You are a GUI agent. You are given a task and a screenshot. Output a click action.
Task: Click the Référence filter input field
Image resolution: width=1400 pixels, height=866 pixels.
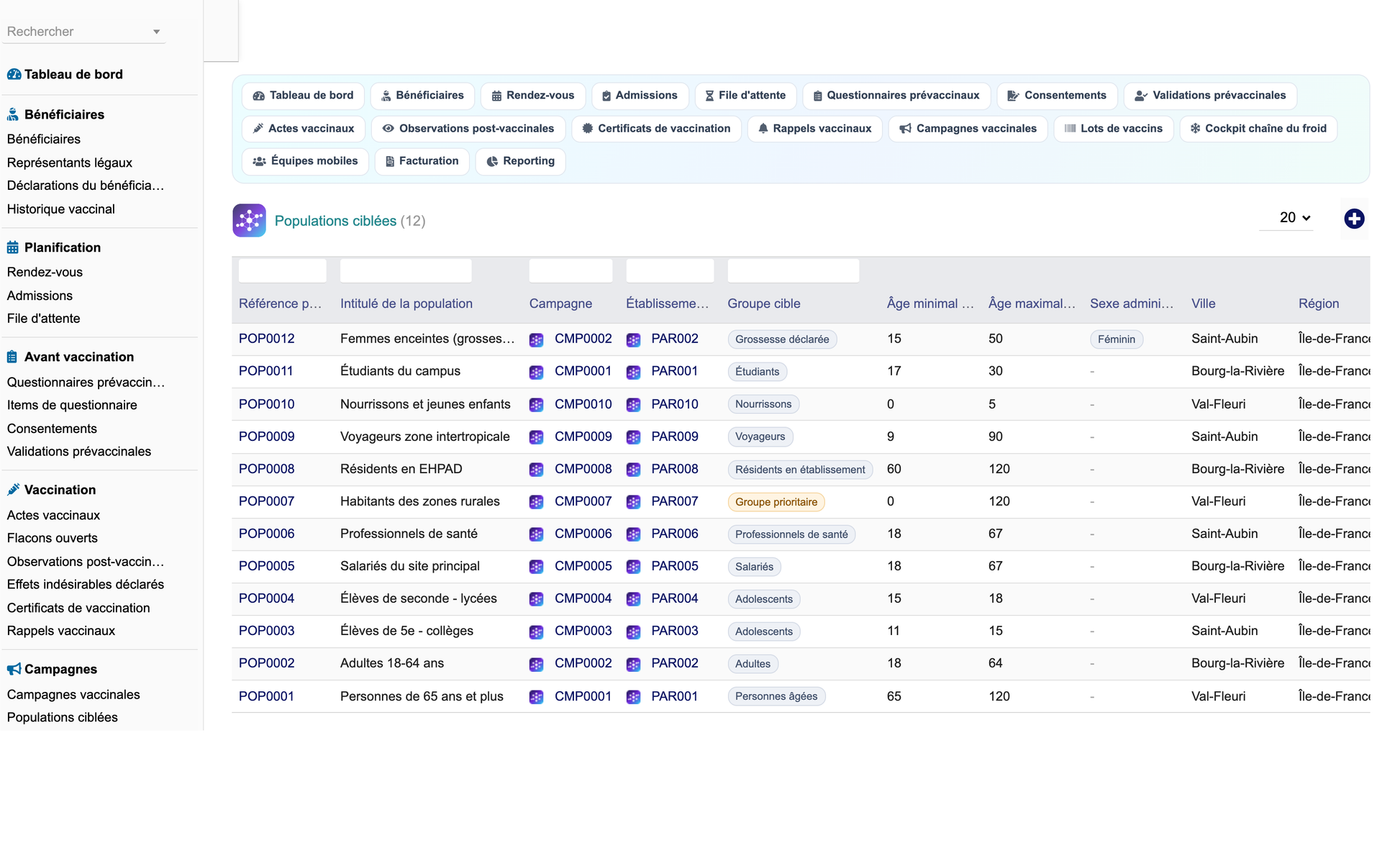pos(282,271)
